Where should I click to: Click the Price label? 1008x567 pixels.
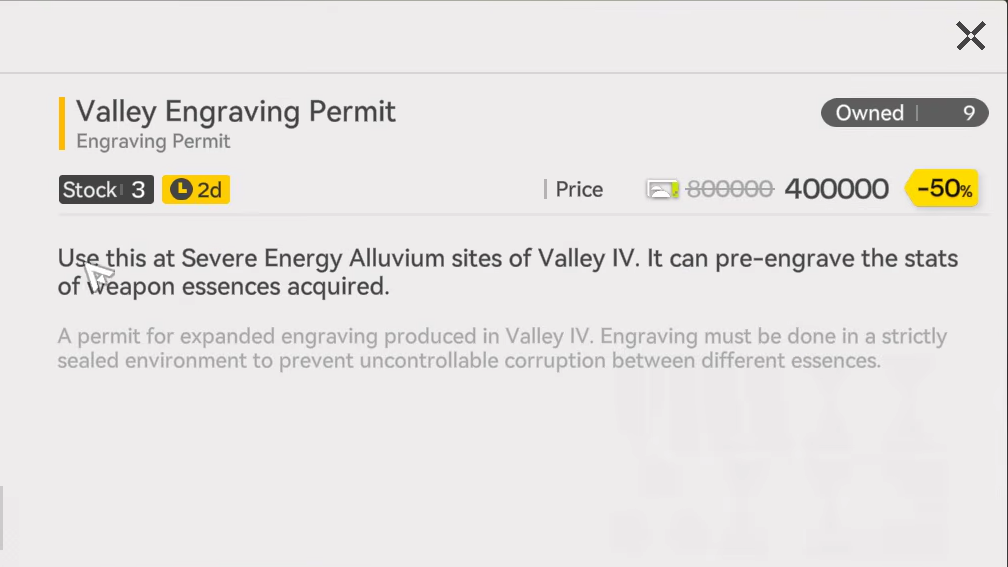pos(579,190)
